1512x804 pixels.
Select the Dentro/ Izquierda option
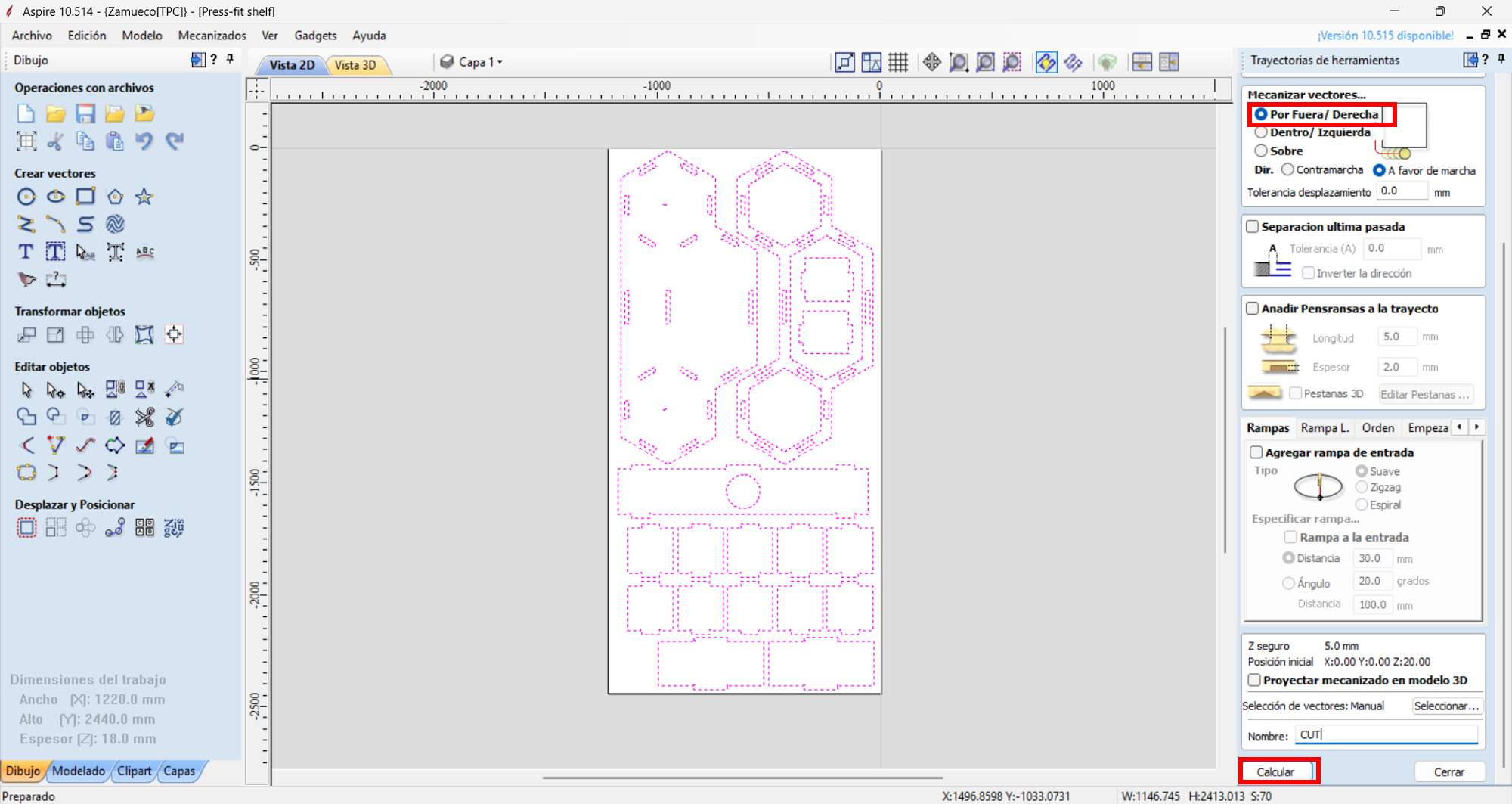tap(1312, 132)
